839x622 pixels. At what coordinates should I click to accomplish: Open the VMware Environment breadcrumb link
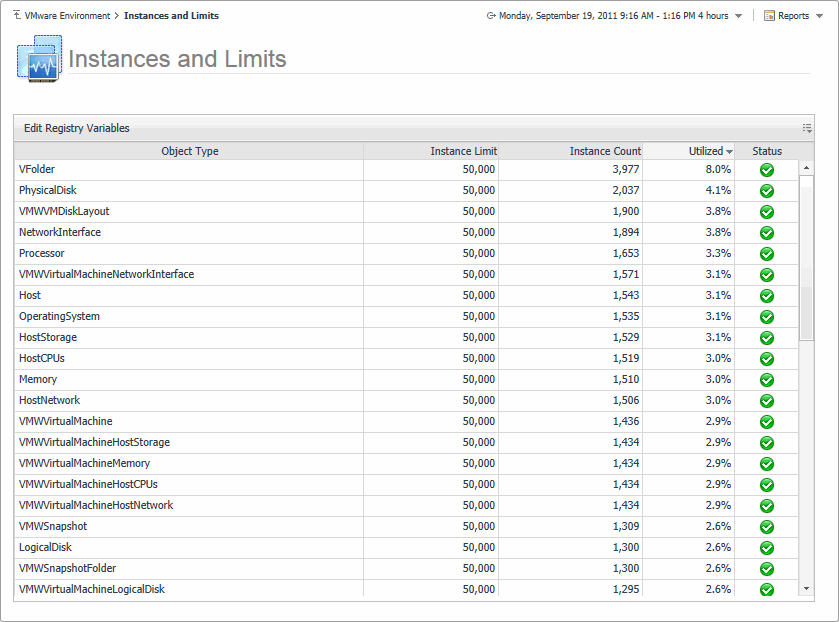67,16
